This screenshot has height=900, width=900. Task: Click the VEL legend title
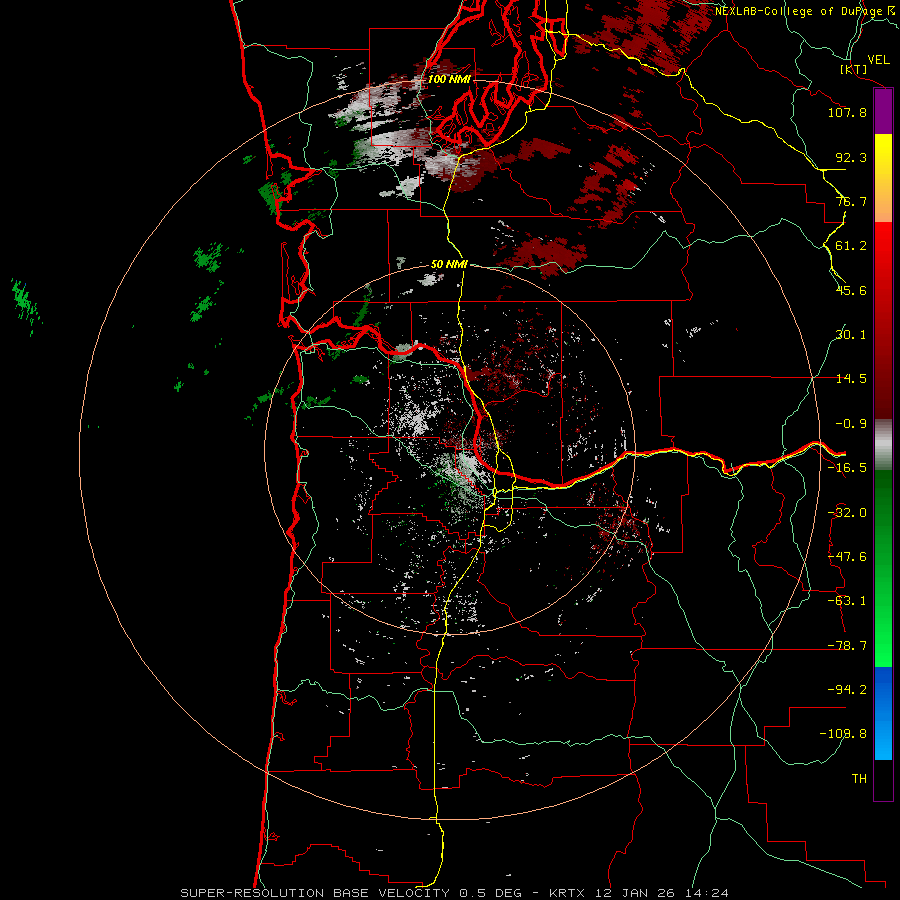[879, 60]
